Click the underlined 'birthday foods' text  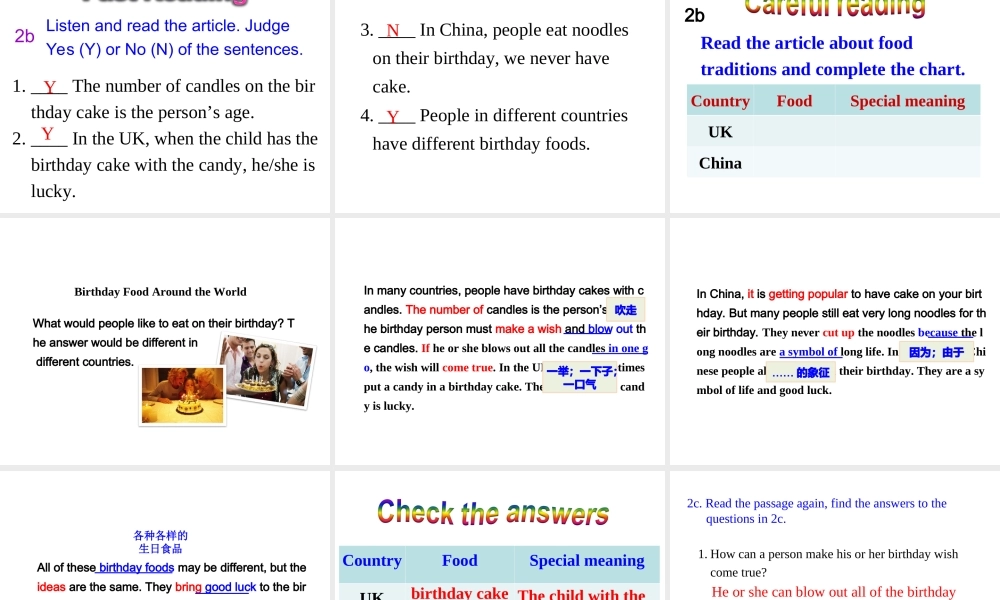click(136, 568)
